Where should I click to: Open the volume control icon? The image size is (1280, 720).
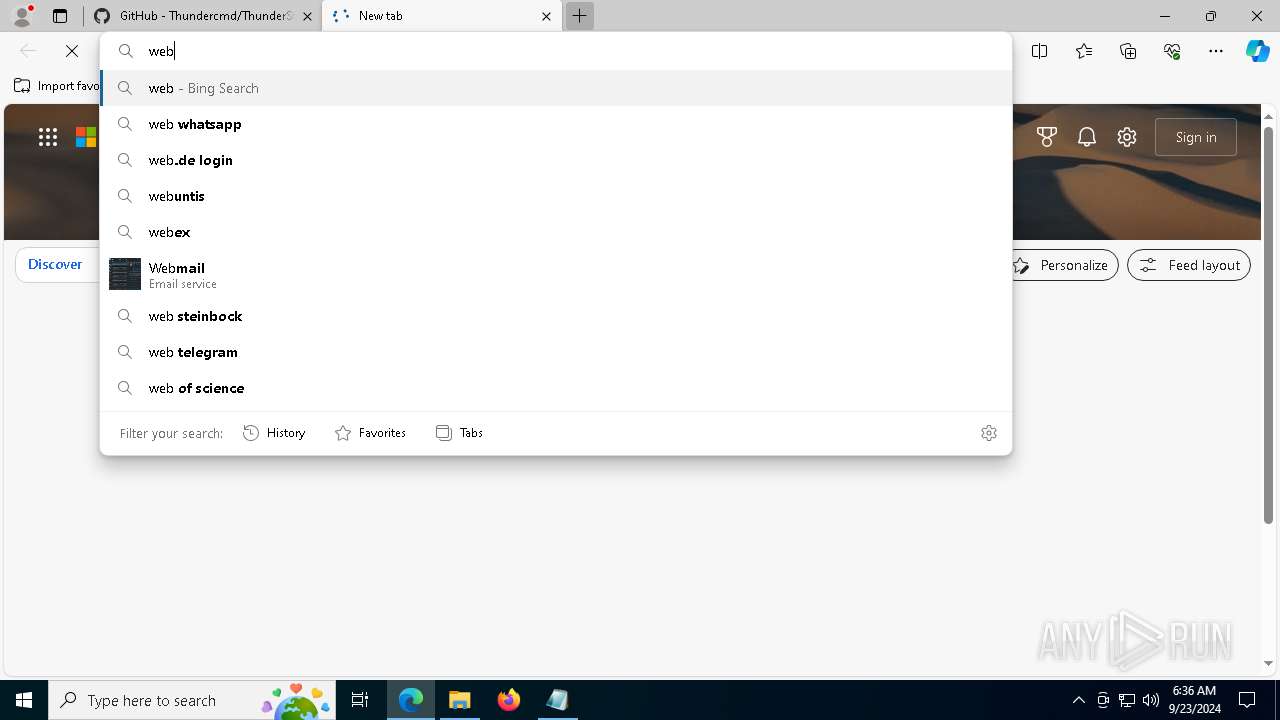coord(1150,700)
